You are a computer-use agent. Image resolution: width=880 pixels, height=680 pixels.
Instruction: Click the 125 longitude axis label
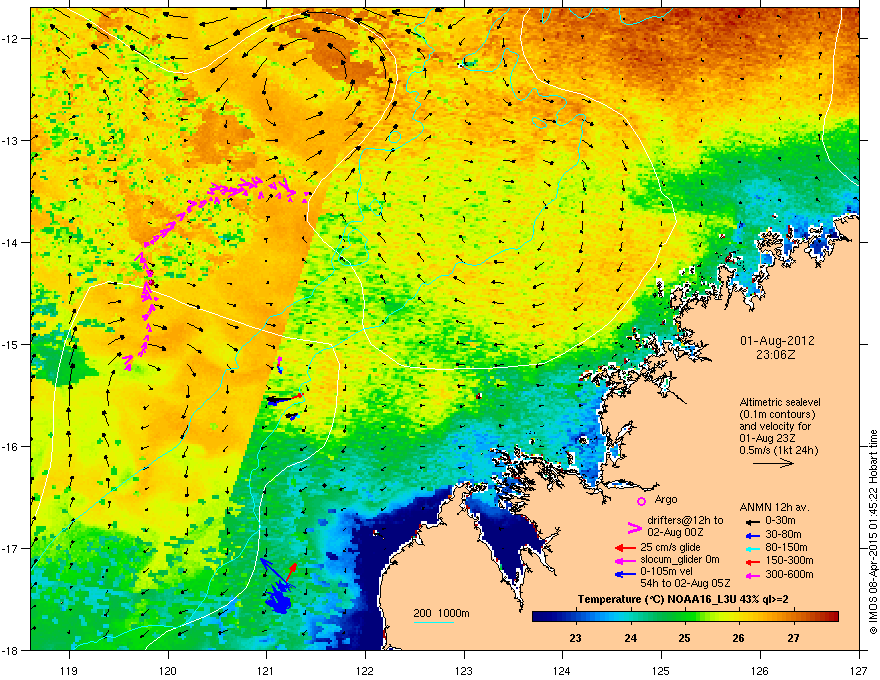tap(661, 670)
